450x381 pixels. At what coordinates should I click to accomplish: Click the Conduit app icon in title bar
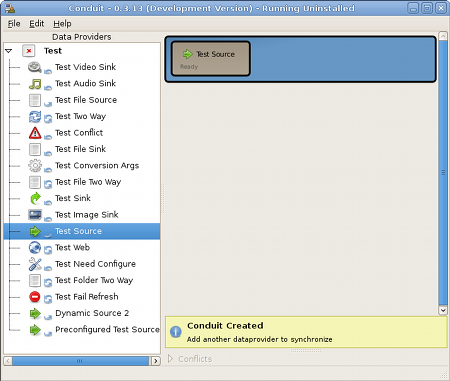(x=10, y=8)
